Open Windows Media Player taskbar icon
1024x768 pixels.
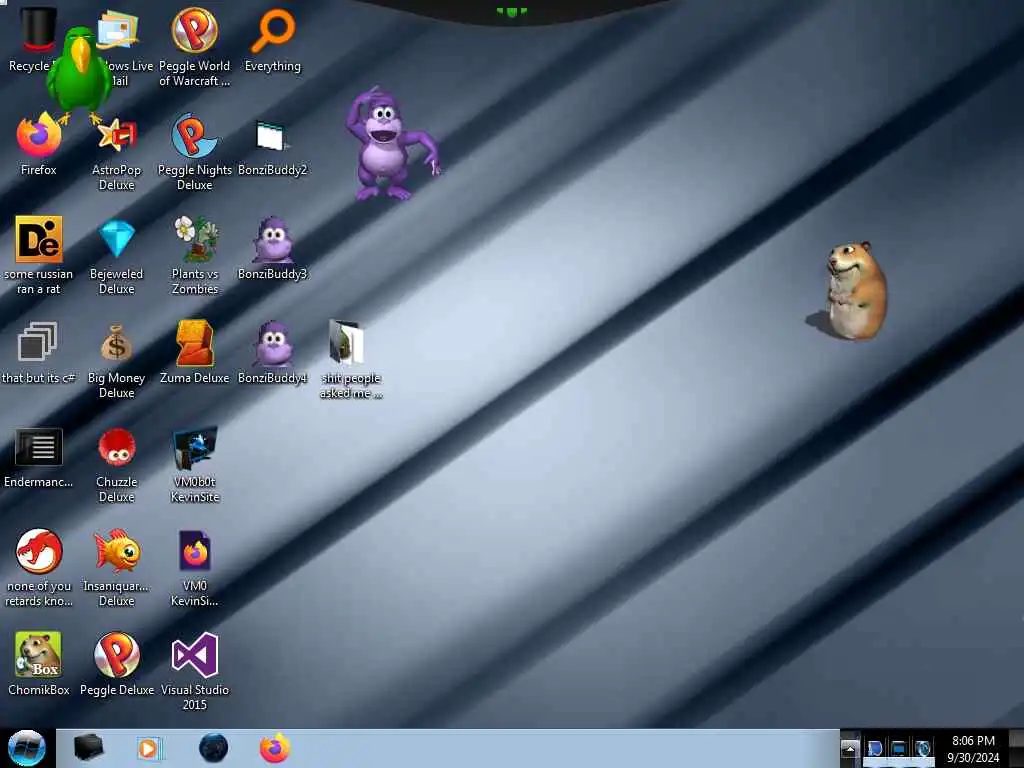[x=149, y=748]
